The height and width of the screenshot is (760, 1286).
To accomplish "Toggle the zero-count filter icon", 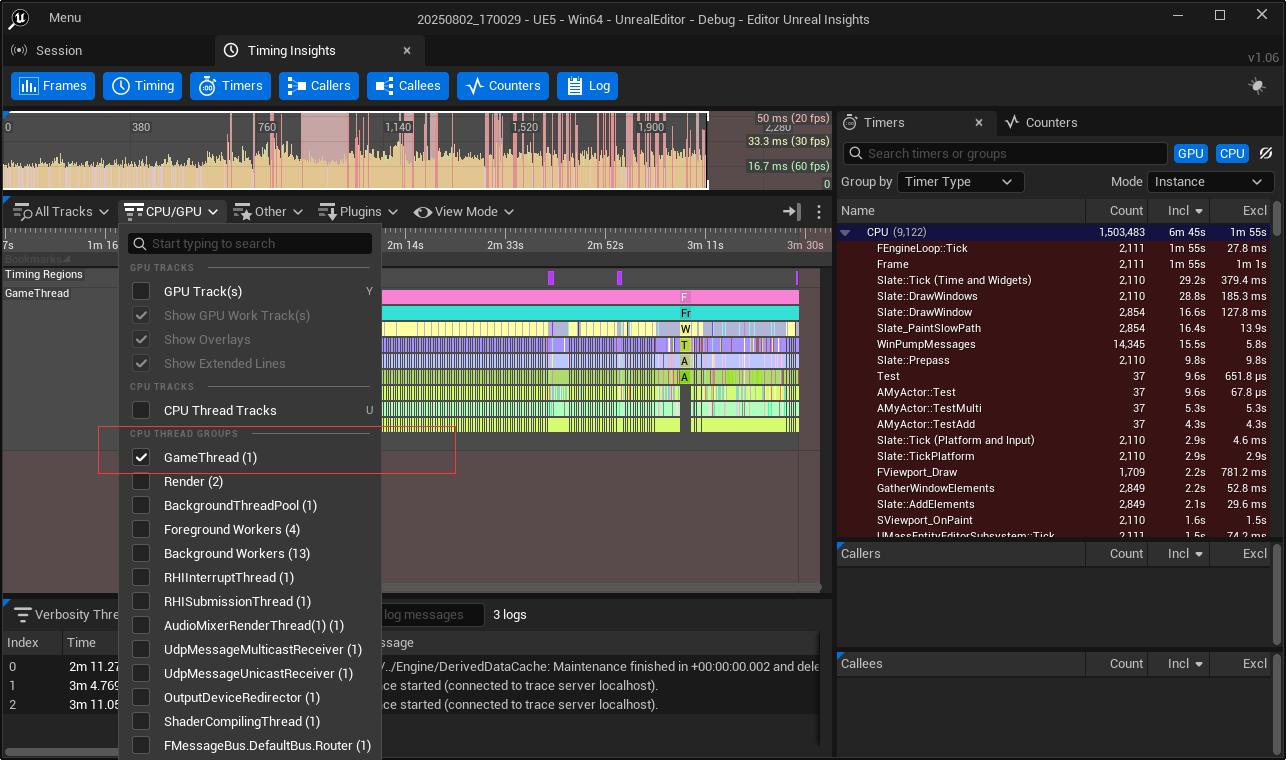I will (1265, 154).
